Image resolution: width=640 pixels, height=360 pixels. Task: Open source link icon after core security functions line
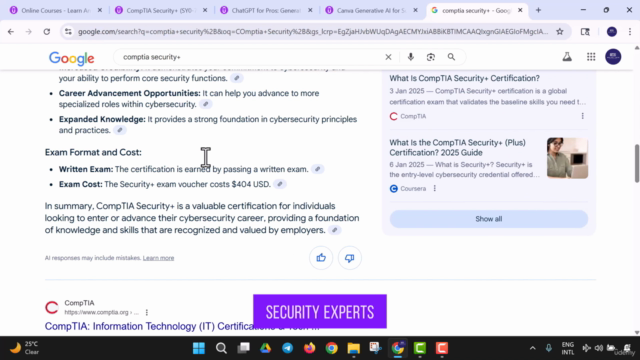237,78
